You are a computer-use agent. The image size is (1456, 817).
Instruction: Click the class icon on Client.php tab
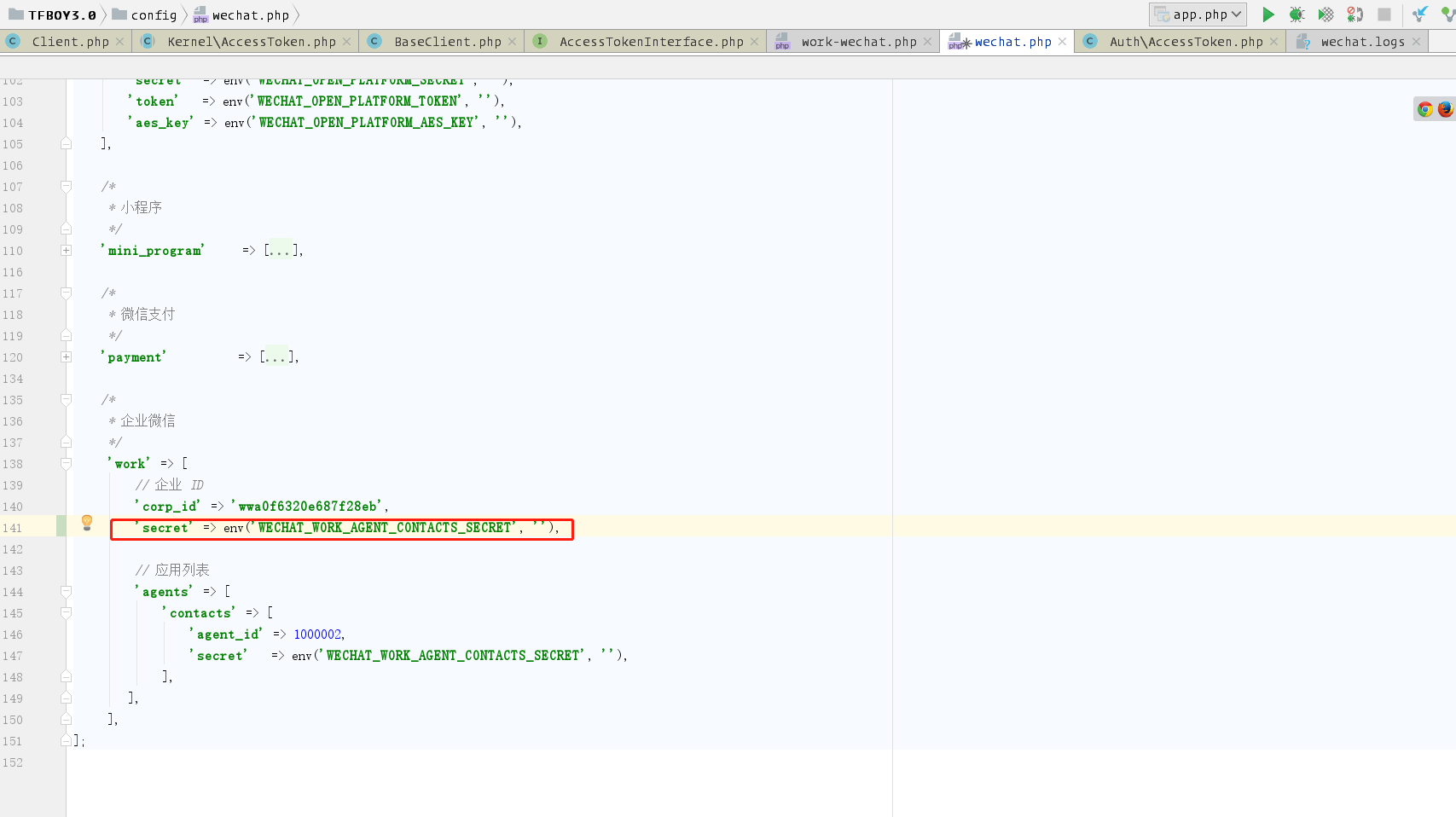coord(12,41)
